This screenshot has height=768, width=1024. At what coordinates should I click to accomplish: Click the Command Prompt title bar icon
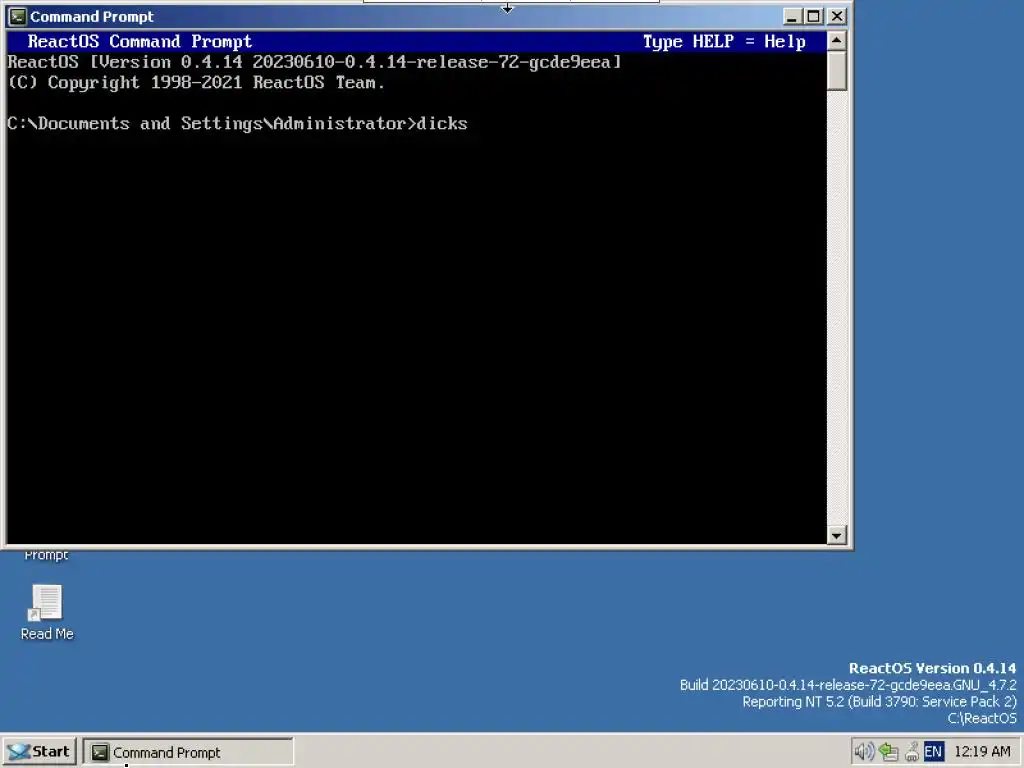coord(18,16)
